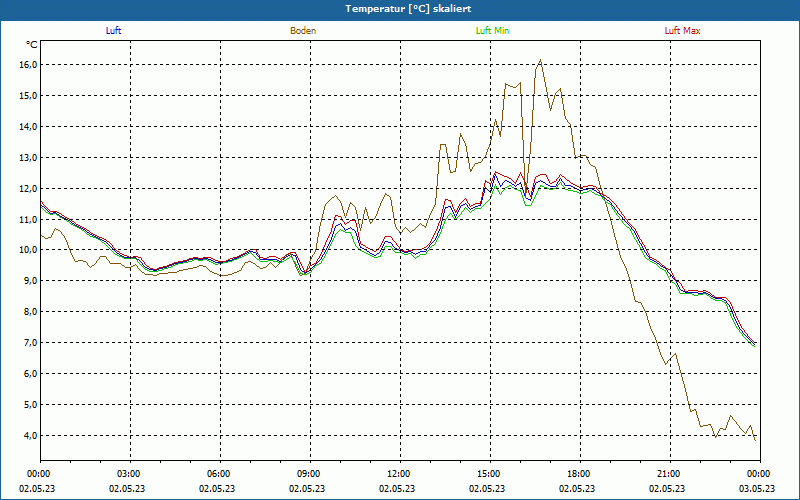Click the brown 'Boden' legend label

point(303,31)
